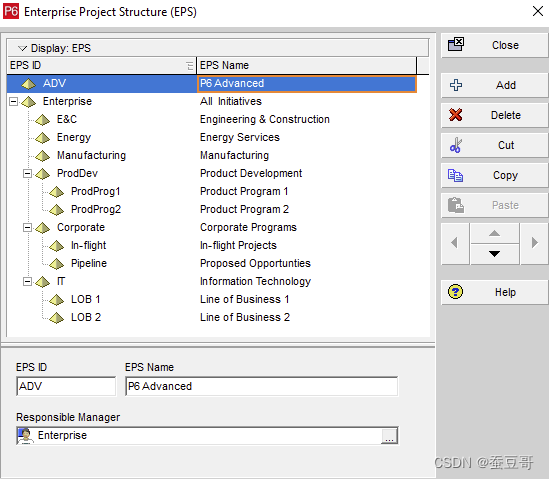Screen dimensions: 549x479
Task: Move EPS node down with down arrow
Action: [494, 254]
